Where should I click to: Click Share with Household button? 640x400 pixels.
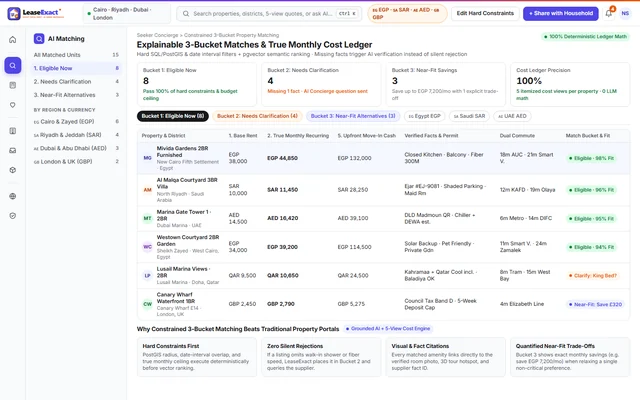point(561,13)
